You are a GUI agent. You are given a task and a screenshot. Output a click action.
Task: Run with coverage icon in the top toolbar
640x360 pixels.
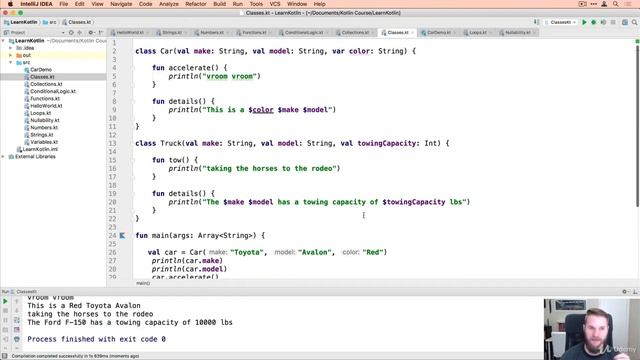(603, 22)
